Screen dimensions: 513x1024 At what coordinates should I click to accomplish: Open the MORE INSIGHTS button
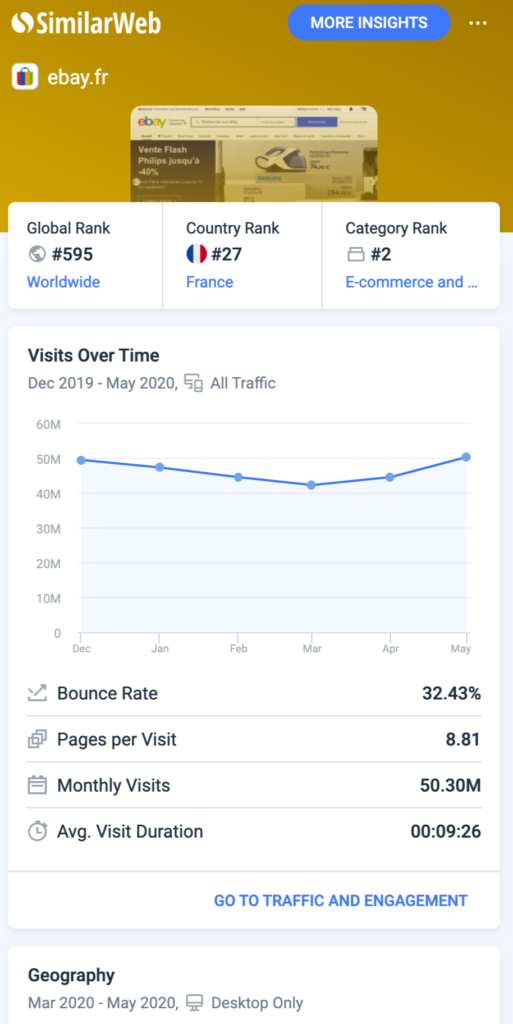pos(369,23)
